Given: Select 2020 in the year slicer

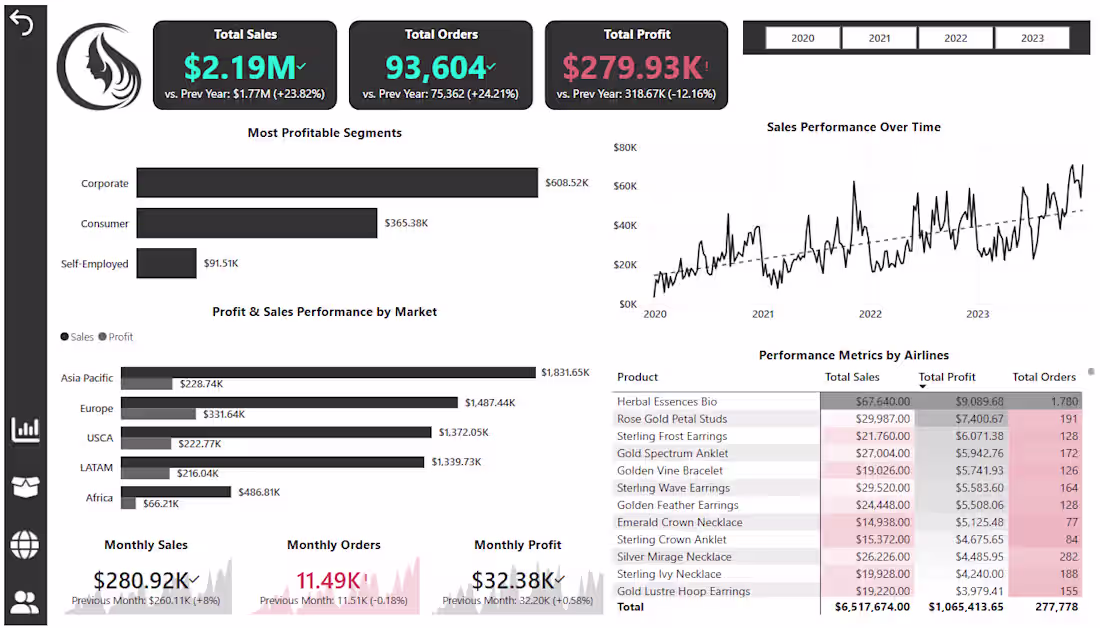Looking at the screenshot, I should point(803,37).
